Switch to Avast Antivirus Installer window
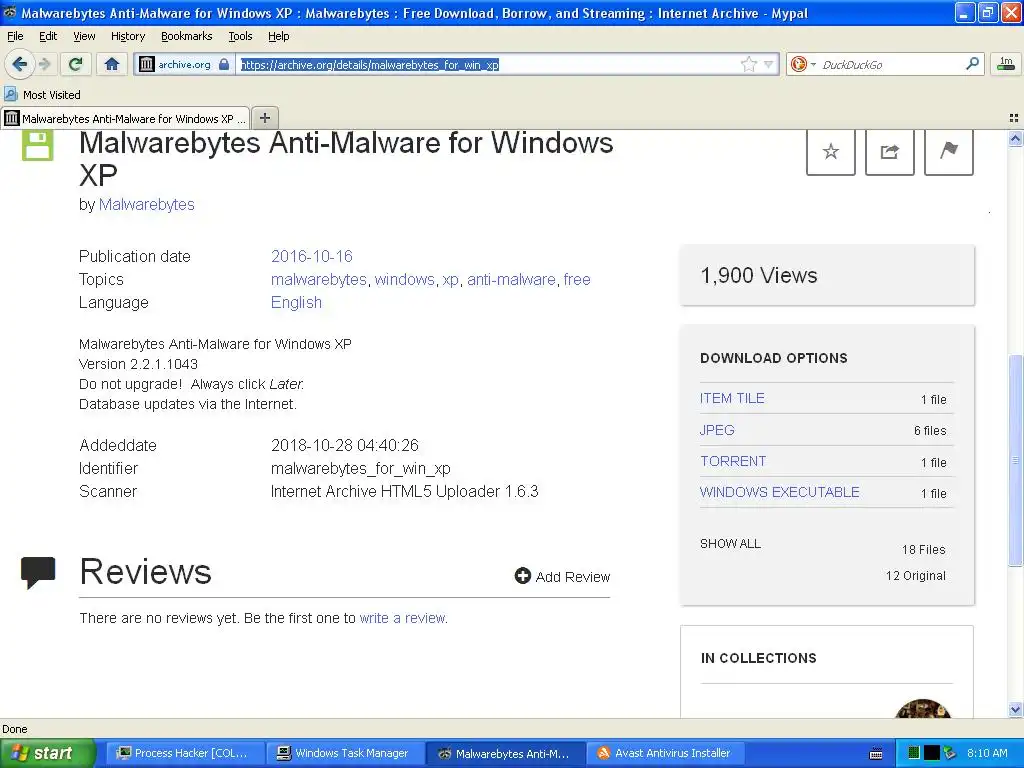Viewport: 1024px width, 768px height. click(665, 753)
